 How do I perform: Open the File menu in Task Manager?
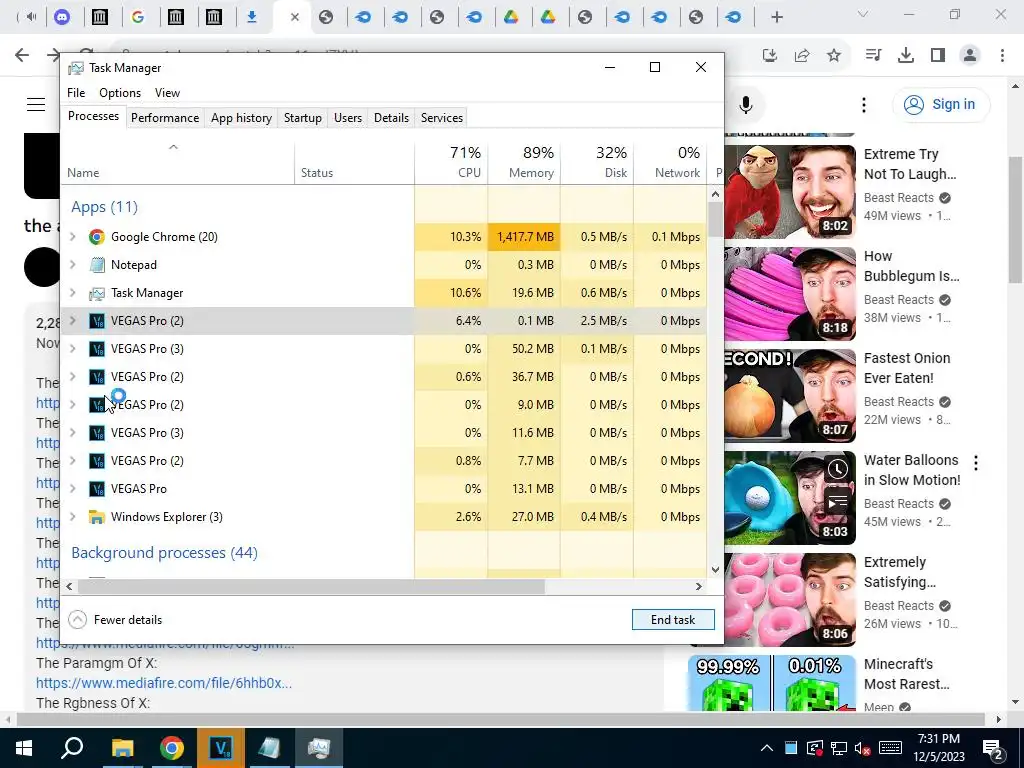click(76, 93)
